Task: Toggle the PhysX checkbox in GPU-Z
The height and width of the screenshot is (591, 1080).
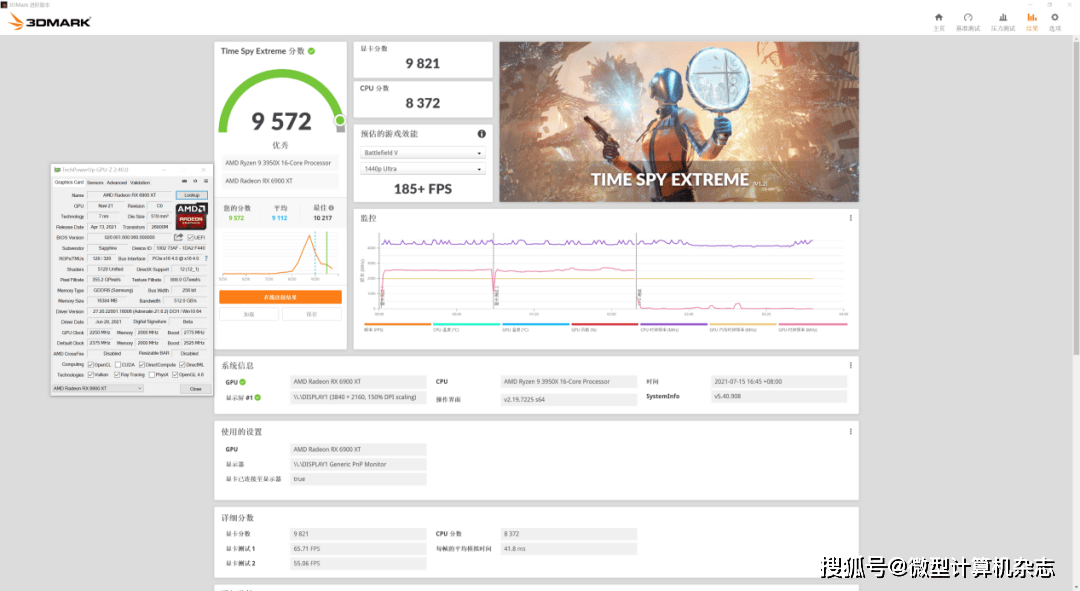Action: (152, 375)
